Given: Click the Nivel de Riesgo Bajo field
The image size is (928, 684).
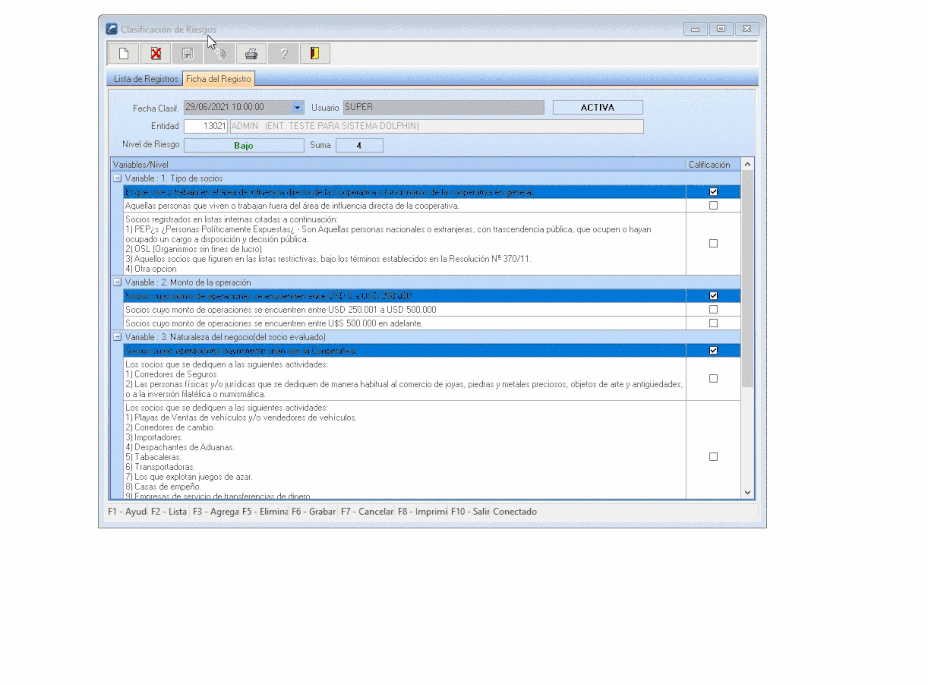Looking at the screenshot, I should [244, 145].
